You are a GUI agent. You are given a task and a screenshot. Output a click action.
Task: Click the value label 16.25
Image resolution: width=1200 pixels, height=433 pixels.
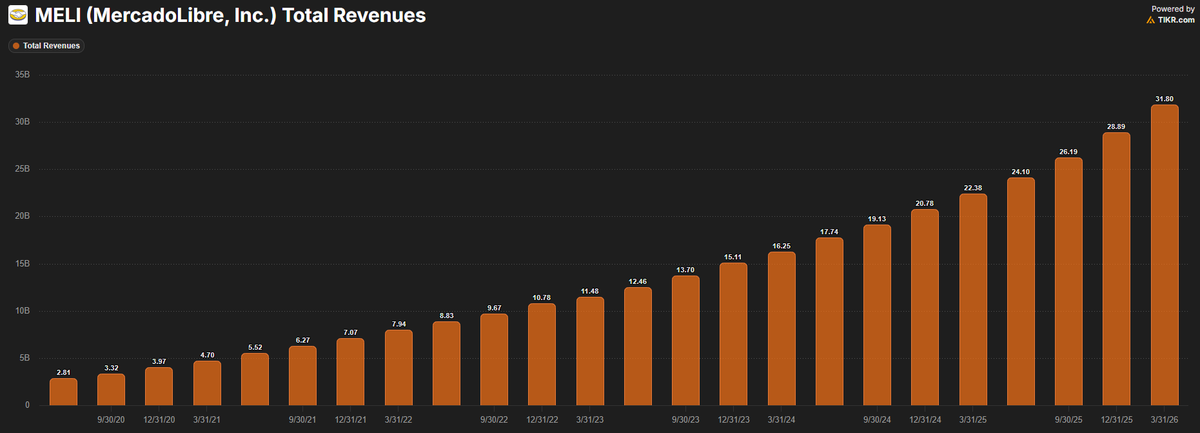click(782, 246)
